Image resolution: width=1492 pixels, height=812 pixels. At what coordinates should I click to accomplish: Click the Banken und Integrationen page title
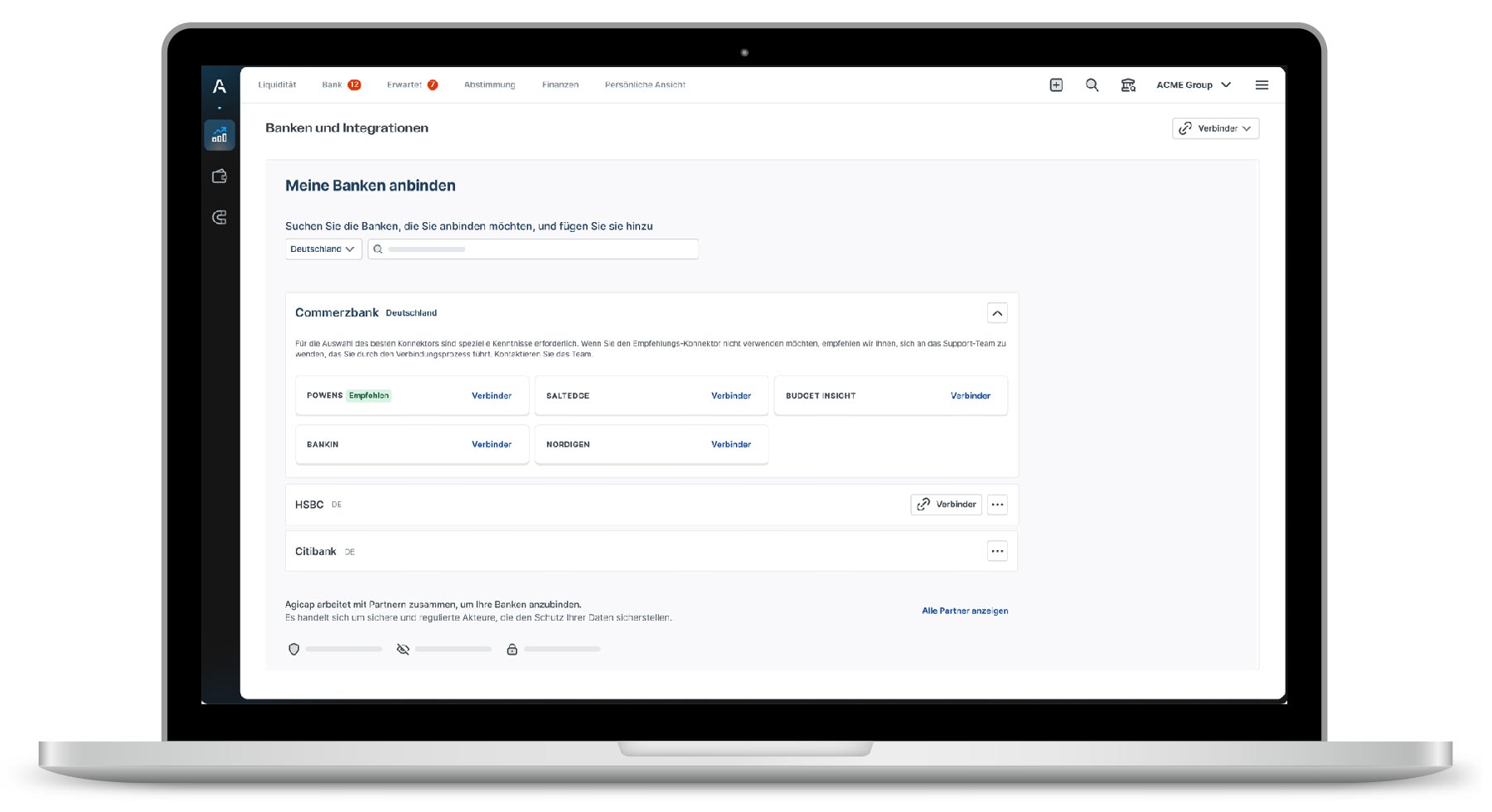click(x=346, y=128)
